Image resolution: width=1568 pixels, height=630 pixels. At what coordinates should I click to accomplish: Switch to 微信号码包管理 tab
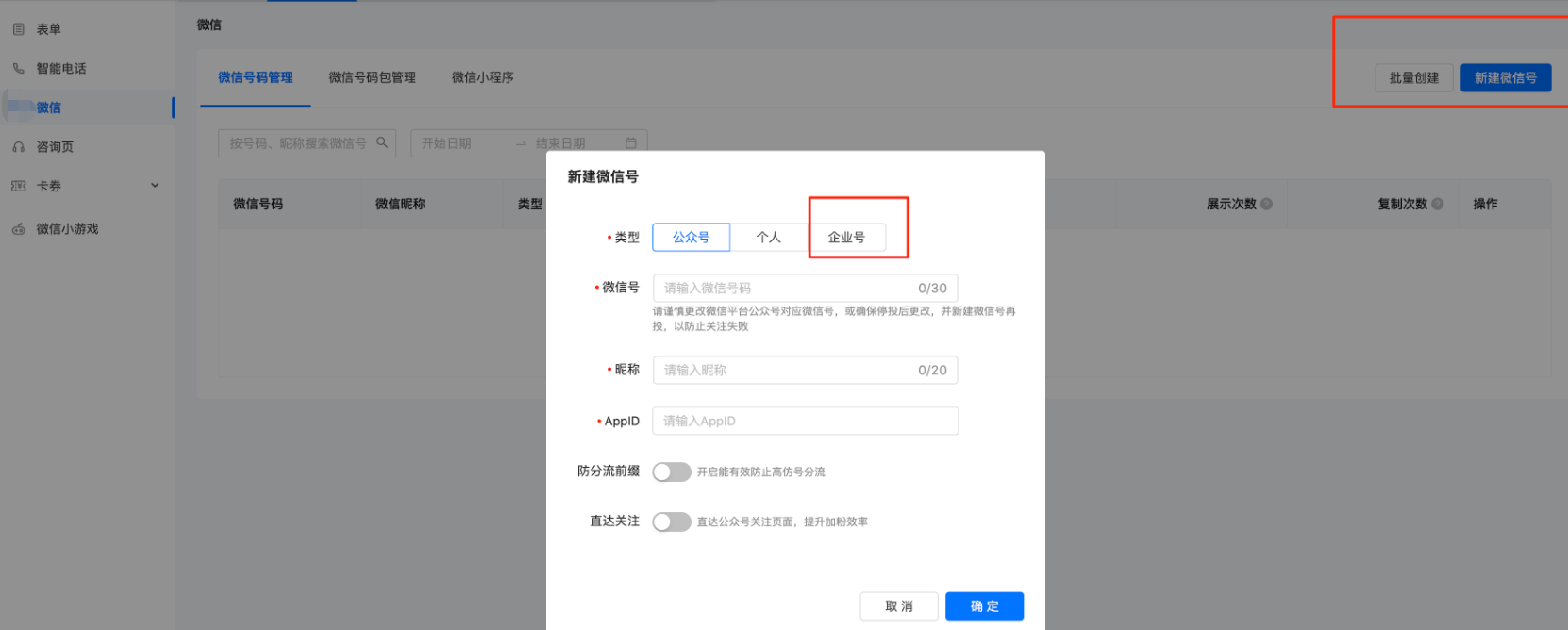coord(372,77)
